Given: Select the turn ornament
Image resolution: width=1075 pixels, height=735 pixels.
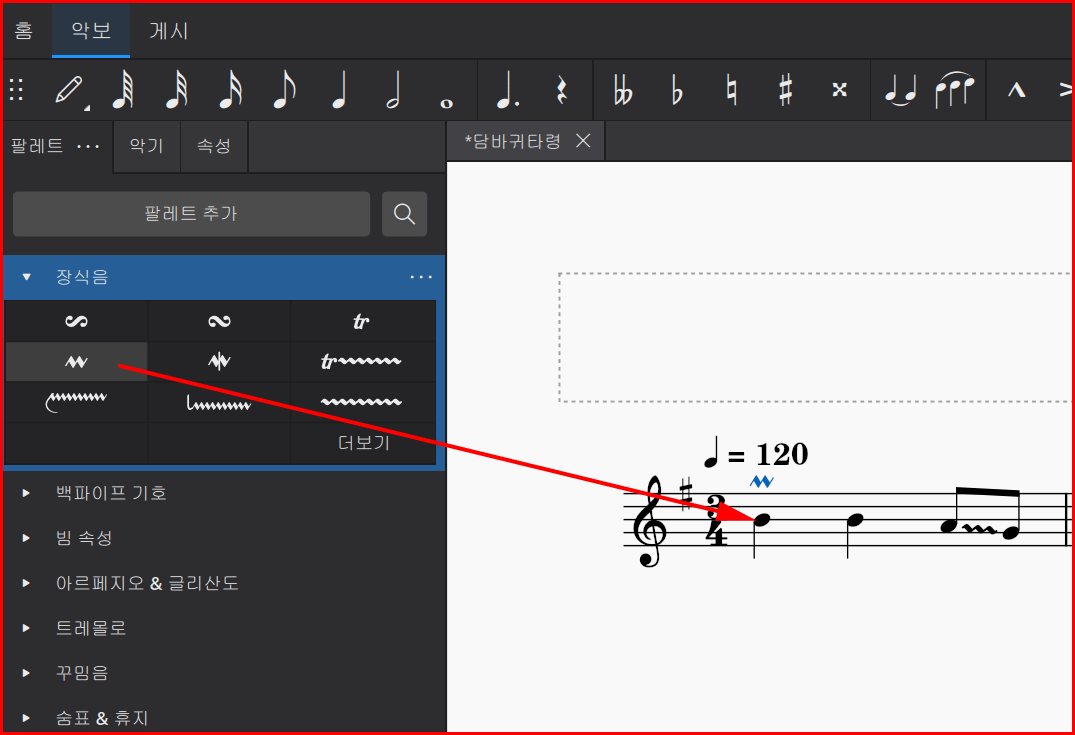Looking at the screenshot, I should click(x=219, y=321).
